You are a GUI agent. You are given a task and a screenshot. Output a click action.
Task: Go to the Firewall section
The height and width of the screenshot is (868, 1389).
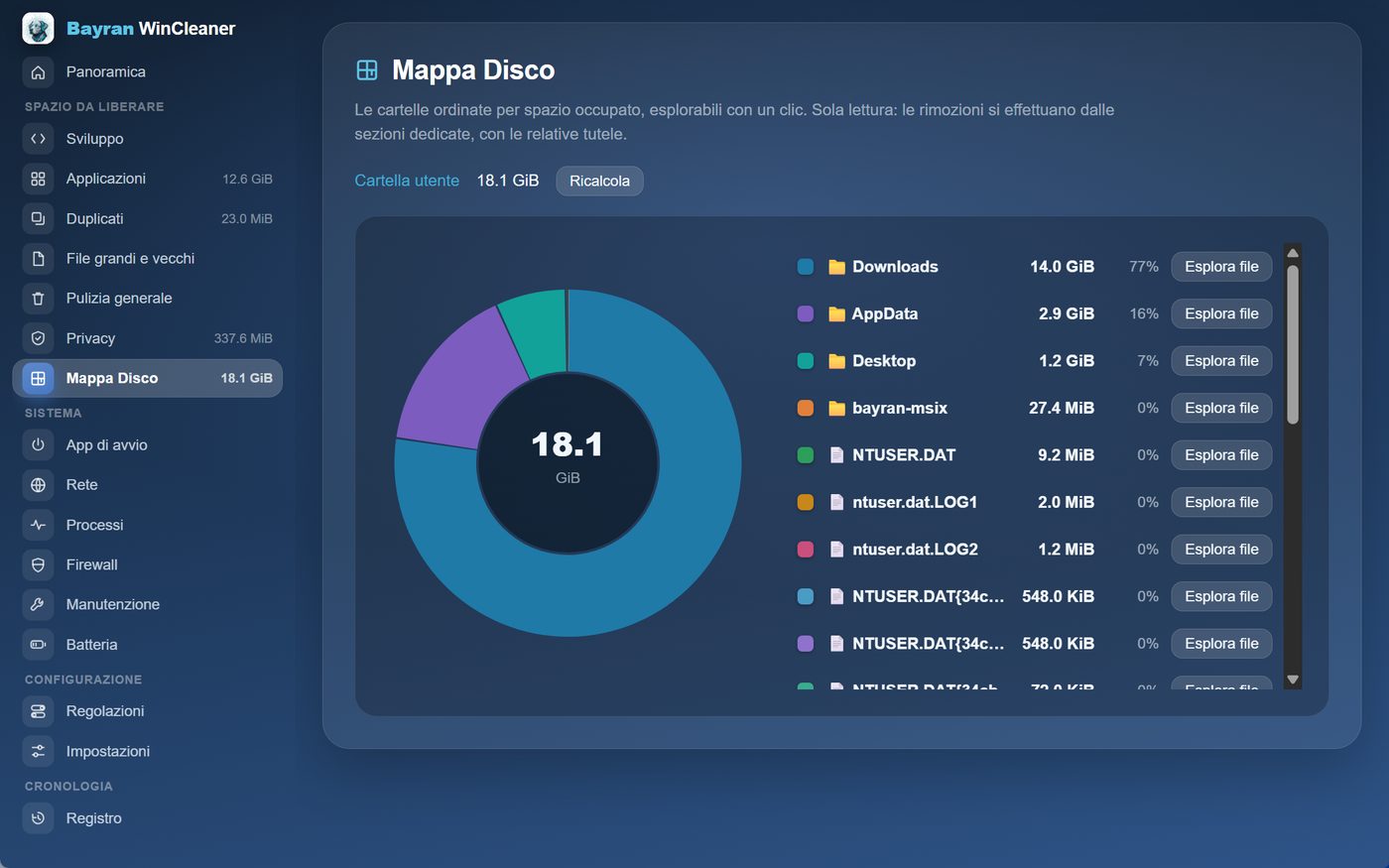click(148, 564)
